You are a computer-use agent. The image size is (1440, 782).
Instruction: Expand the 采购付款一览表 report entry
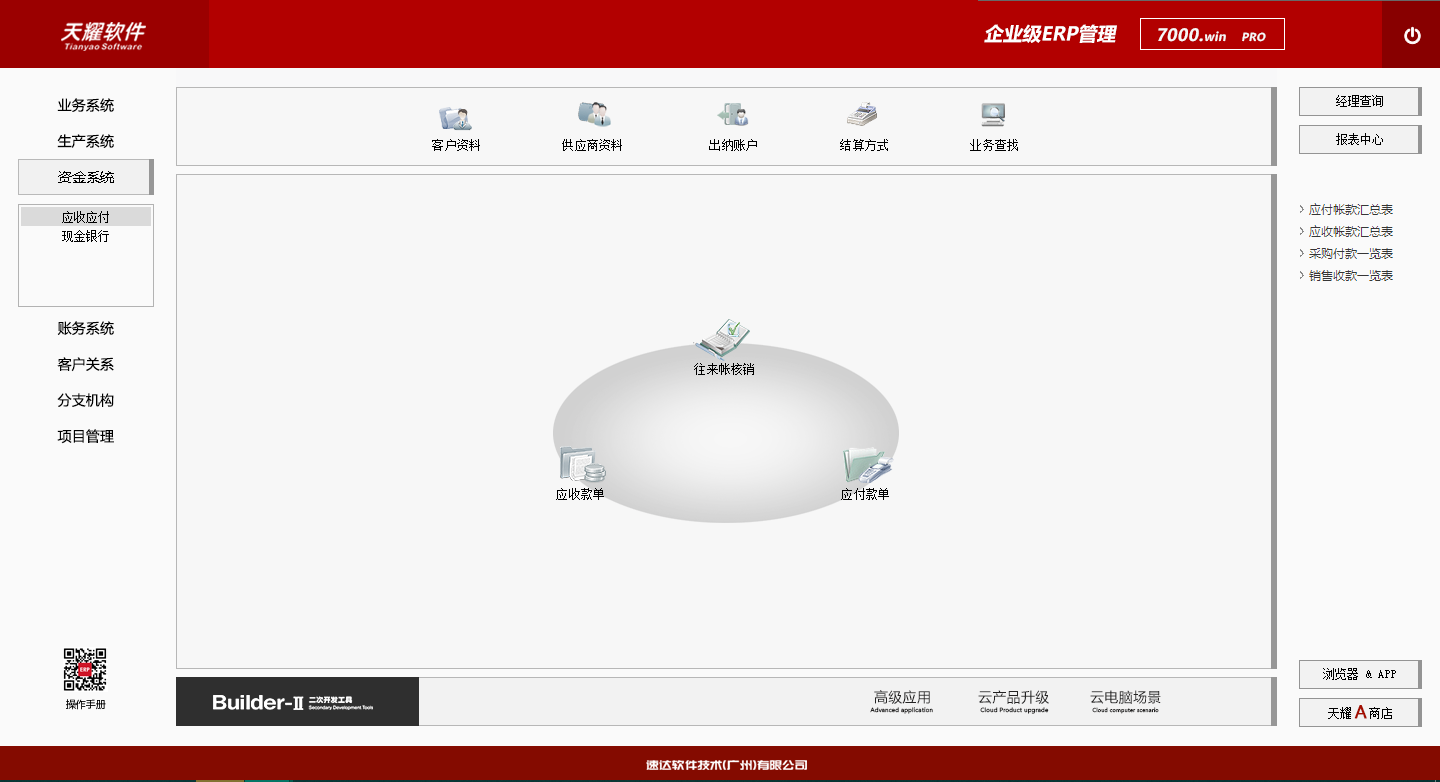pyautogui.click(x=1347, y=253)
